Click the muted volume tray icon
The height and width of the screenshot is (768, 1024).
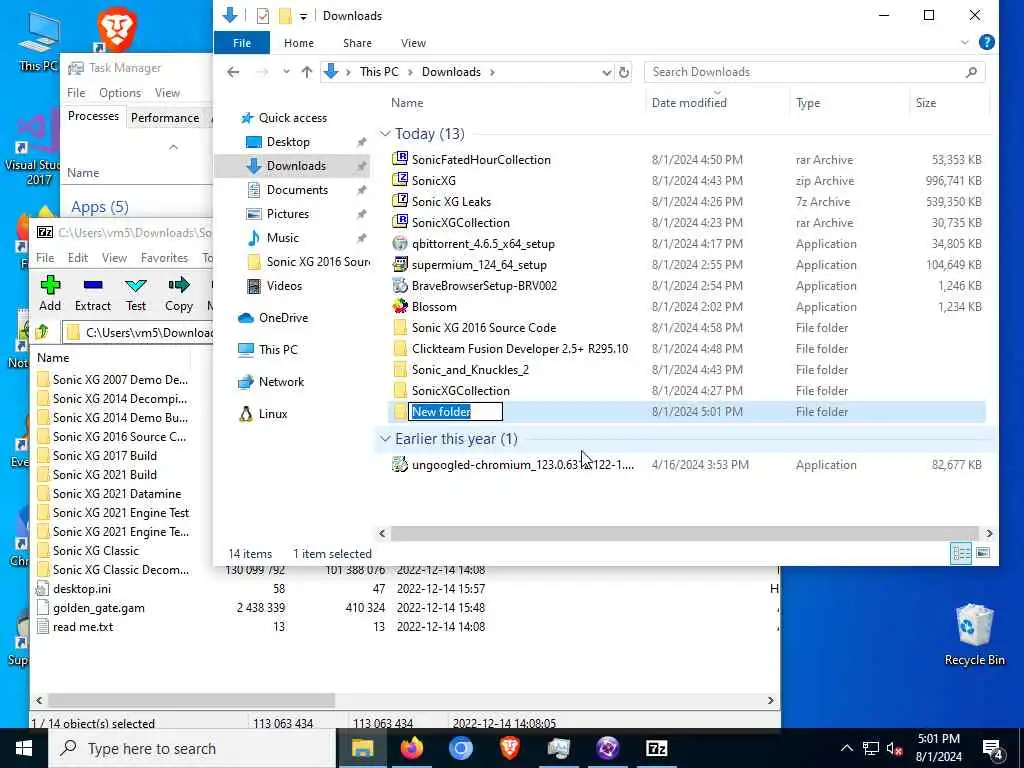[895, 748]
